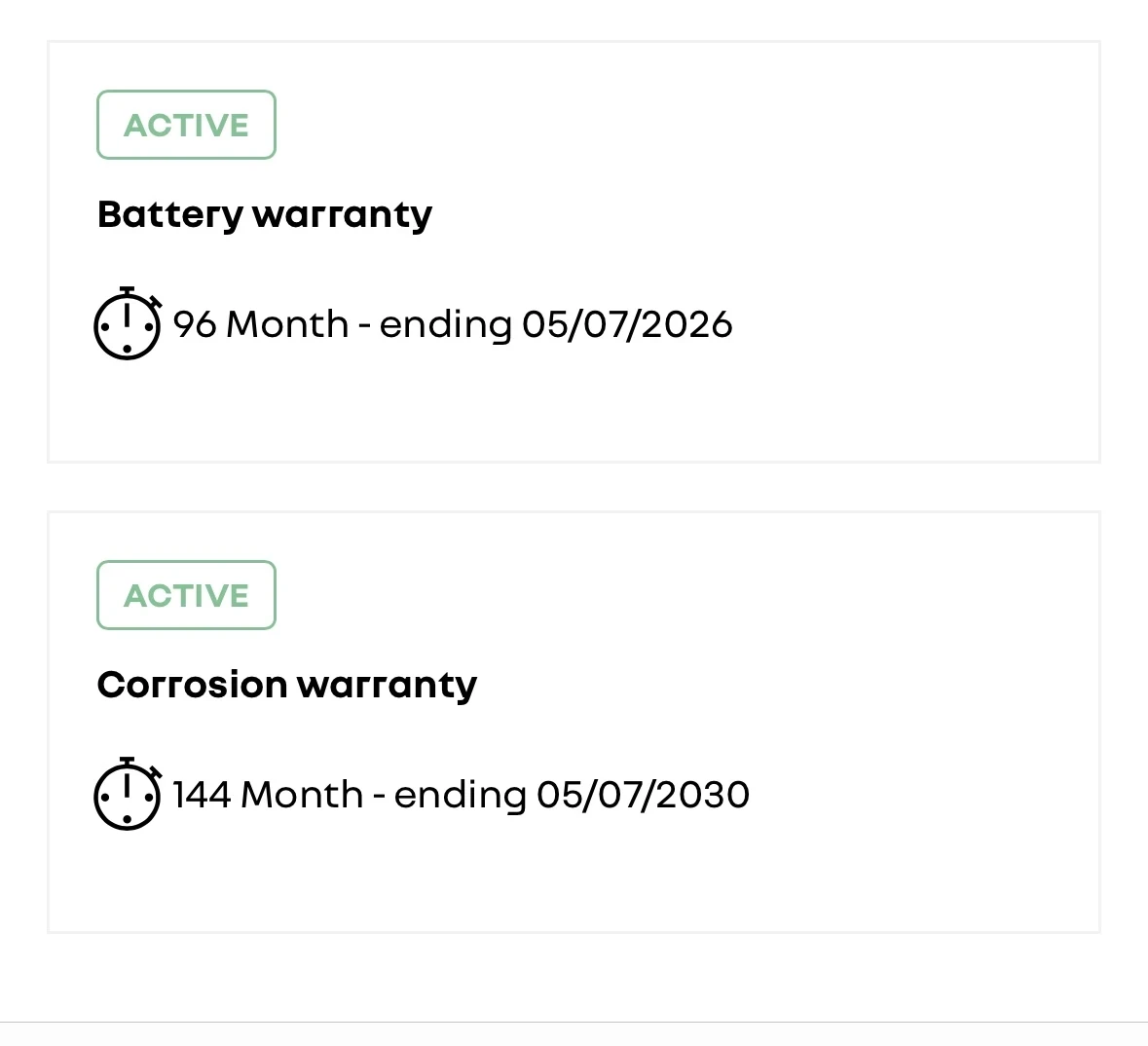Click blank area below the battery duration line
Viewport: 1148px width, 1046px height.
574,409
